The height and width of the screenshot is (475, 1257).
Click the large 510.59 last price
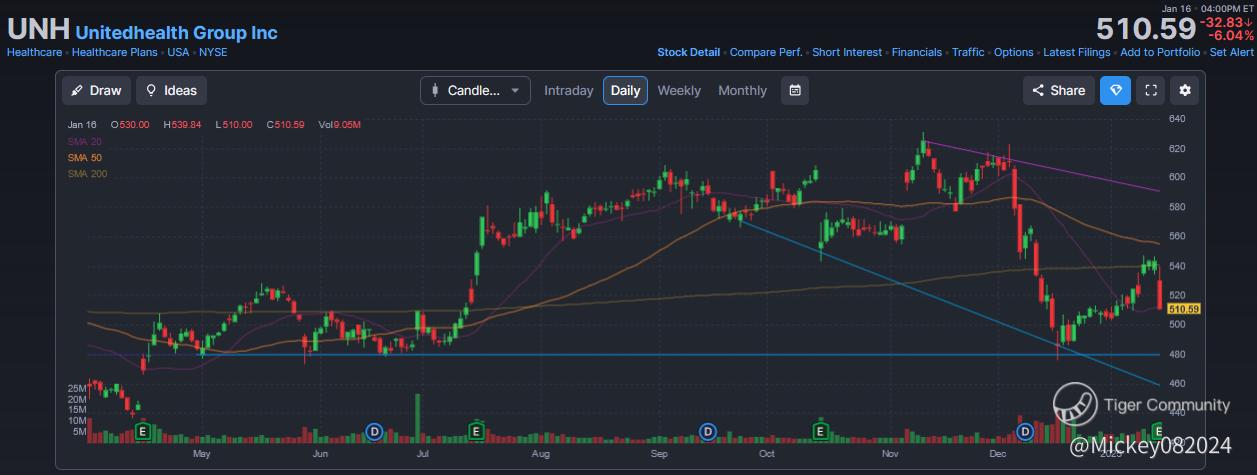(1145, 28)
